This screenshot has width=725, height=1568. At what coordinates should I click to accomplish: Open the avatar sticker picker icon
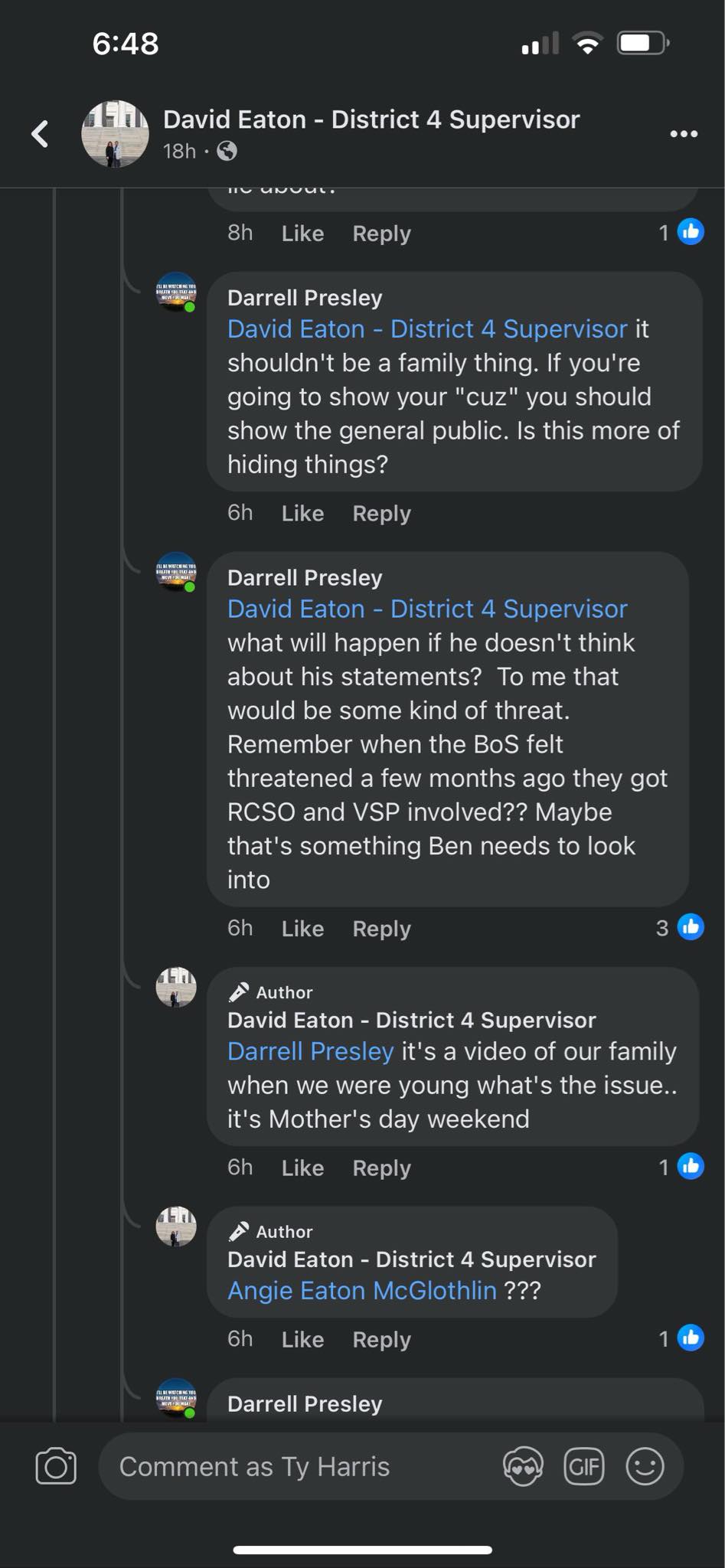click(523, 1467)
